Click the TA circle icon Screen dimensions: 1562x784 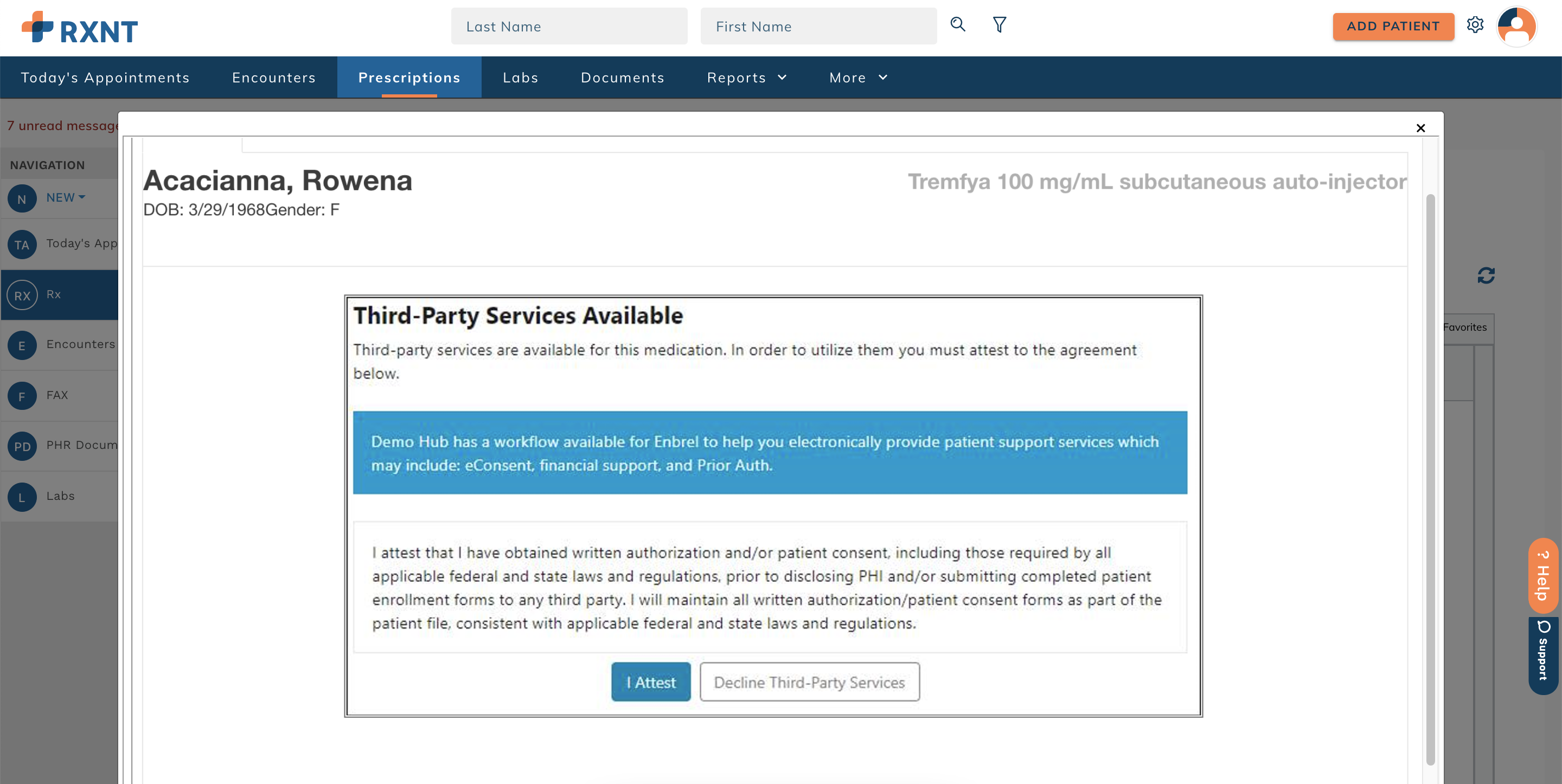point(22,245)
